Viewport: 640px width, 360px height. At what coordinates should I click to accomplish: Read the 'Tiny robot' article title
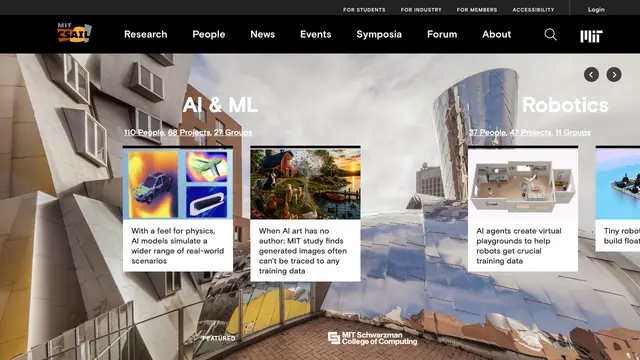coord(622,236)
